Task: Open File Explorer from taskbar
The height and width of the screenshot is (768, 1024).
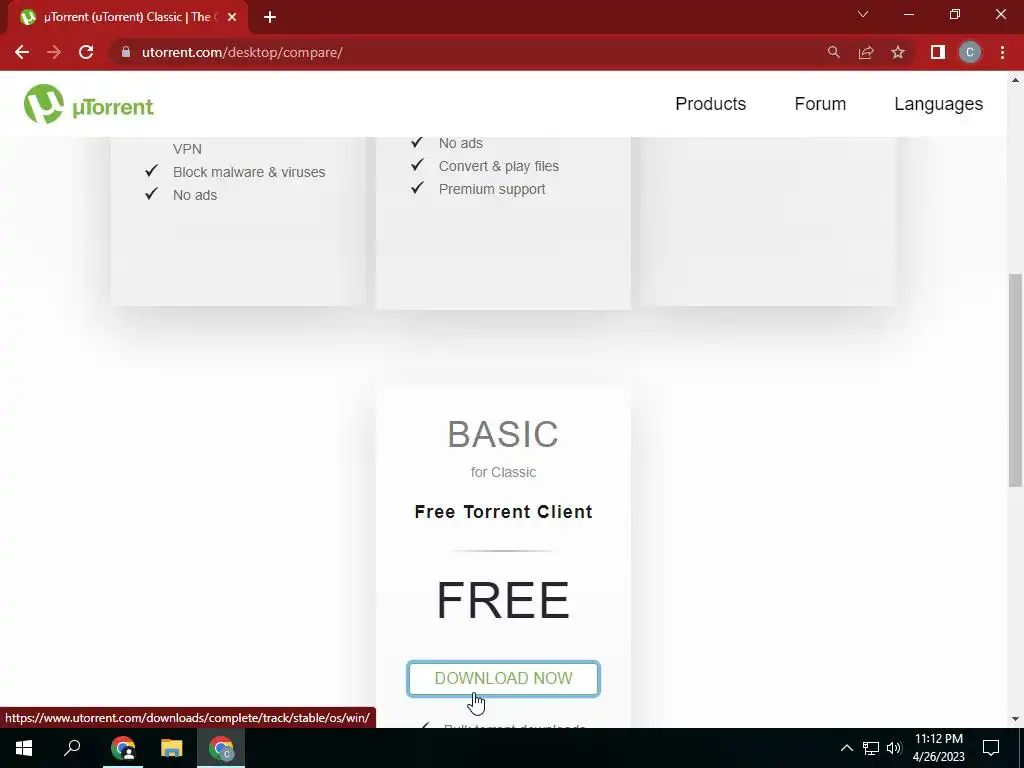Action: click(172, 748)
